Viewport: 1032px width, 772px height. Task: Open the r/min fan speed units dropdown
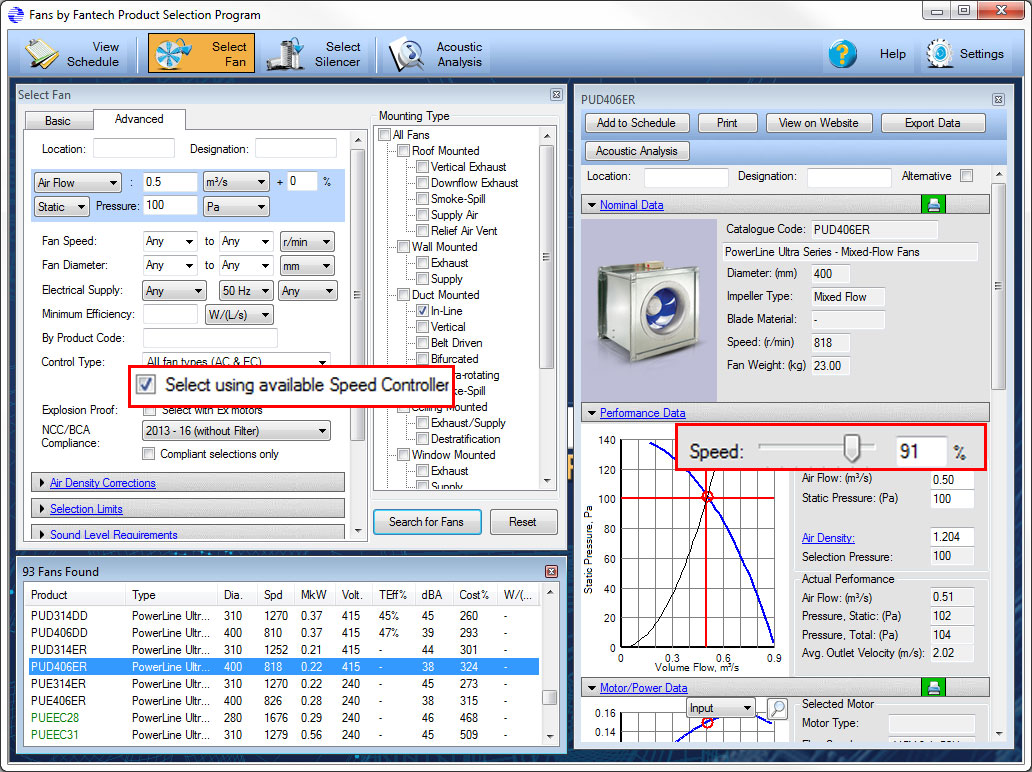pyautogui.click(x=307, y=242)
